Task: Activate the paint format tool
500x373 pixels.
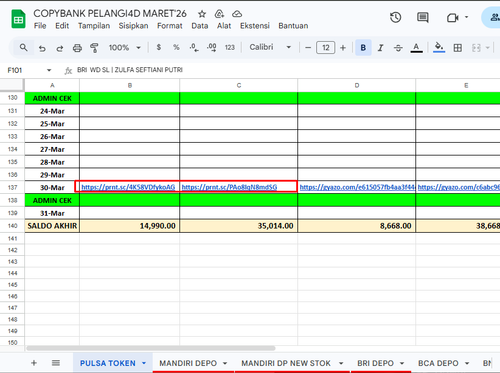Action: (x=95, y=48)
